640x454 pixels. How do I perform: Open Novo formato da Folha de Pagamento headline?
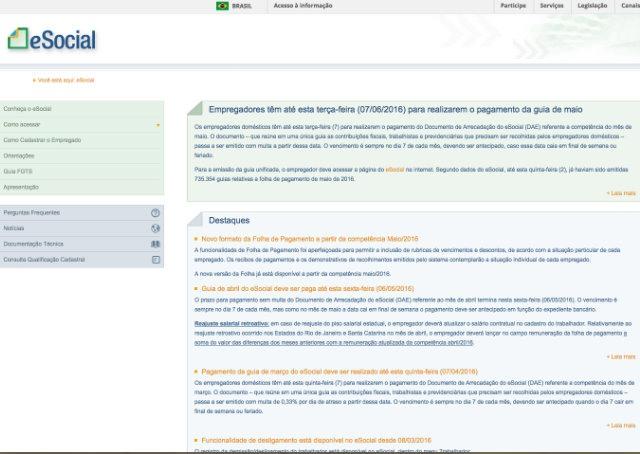pos(310,239)
